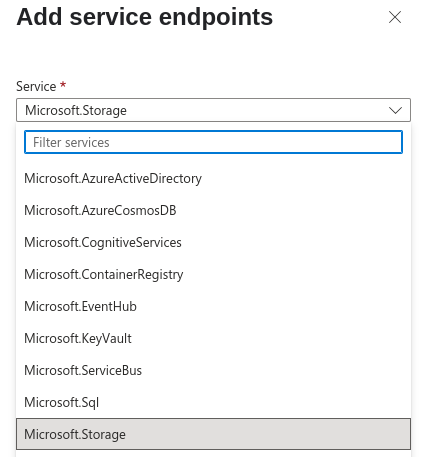The height and width of the screenshot is (457, 424).
Task: Choose Microsoft.Sql from the service list
Action: 213,402
